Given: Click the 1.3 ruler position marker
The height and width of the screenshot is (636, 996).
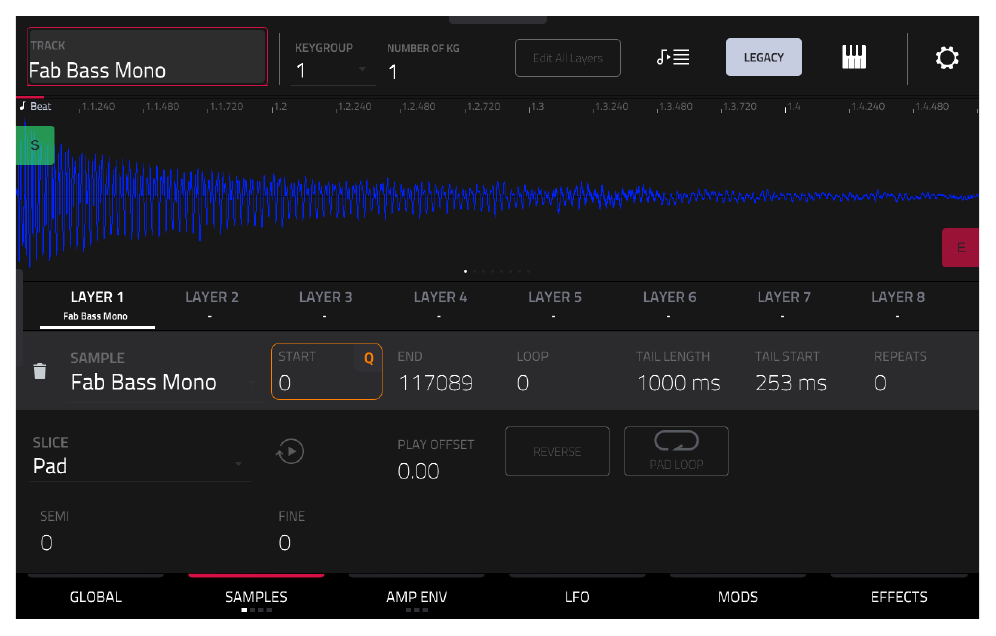Looking at the screenshot, I should [537, 107].
